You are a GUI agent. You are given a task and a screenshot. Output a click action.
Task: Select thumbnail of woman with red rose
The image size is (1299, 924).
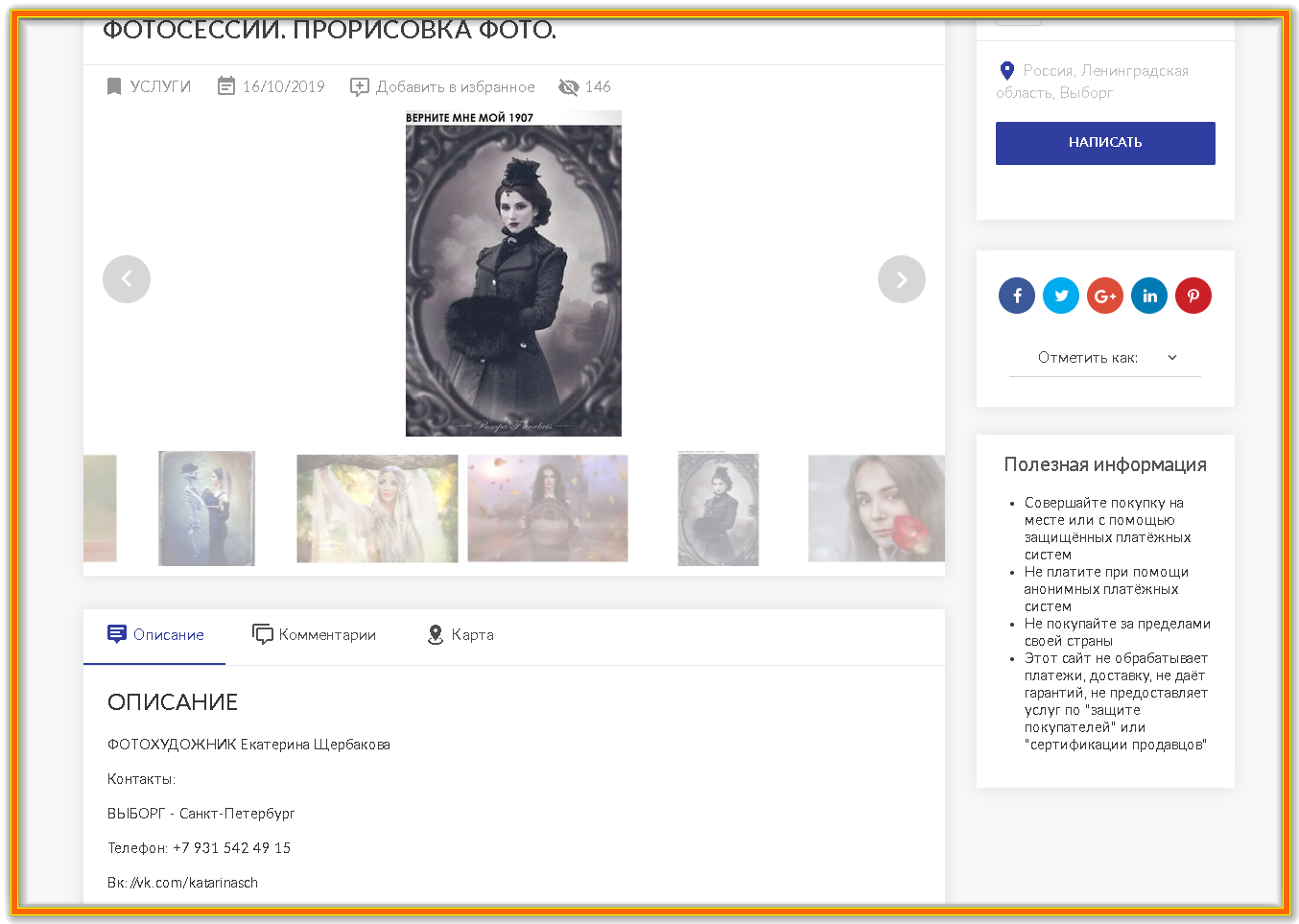pyautogui.click(x=877, y=509)
